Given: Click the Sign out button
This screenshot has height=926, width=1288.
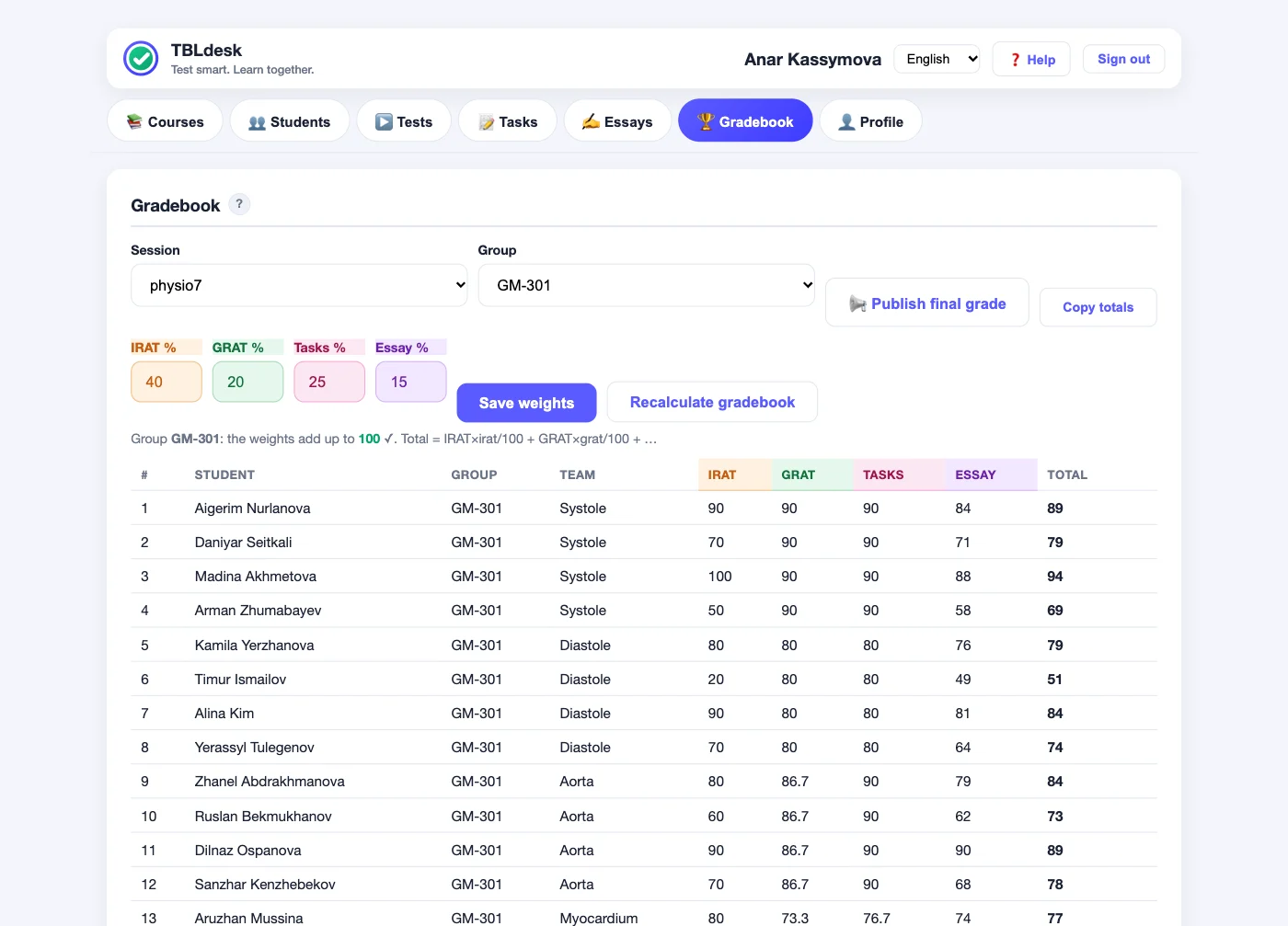Looking at the screenshot, I should coord(1123,59).
